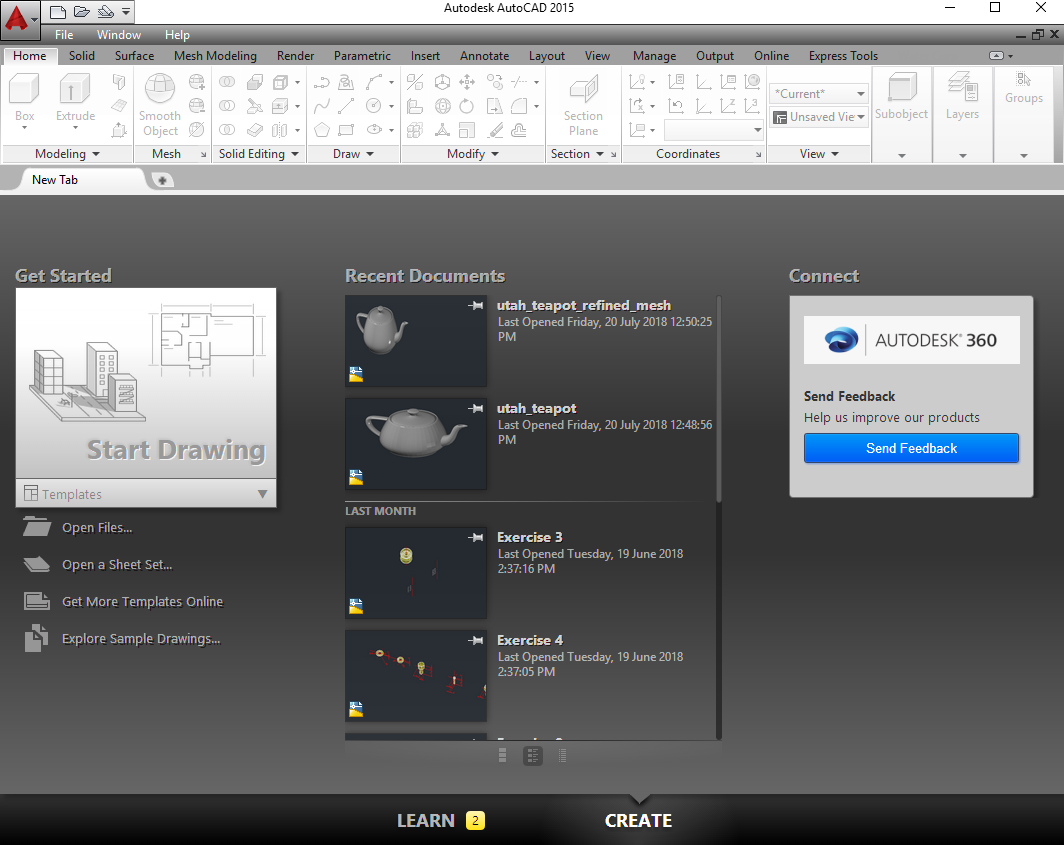Image resolution: width=1064 pixels, height=845 pixels.
Task: Open the Exercise 3 thumbnail
Action: (x=416, y=573)
